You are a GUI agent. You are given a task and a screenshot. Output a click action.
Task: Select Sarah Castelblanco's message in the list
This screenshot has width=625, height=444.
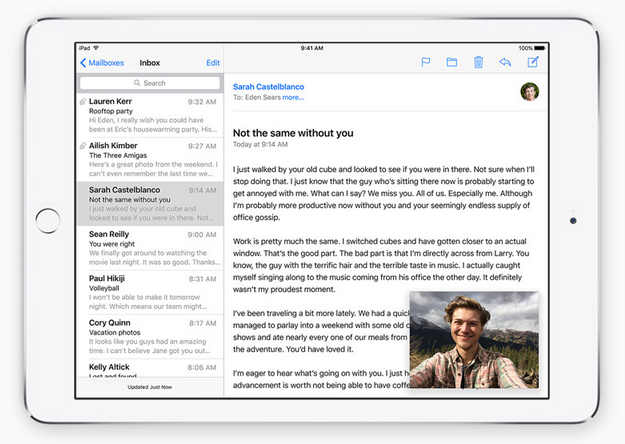coord(150,204)
